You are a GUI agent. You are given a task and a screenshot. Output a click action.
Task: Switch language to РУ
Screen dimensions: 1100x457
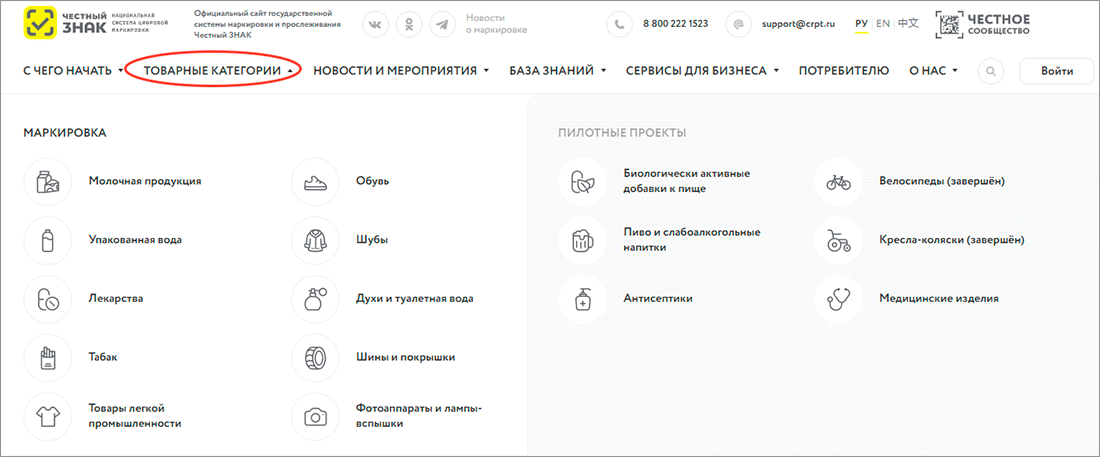(861, 23)
